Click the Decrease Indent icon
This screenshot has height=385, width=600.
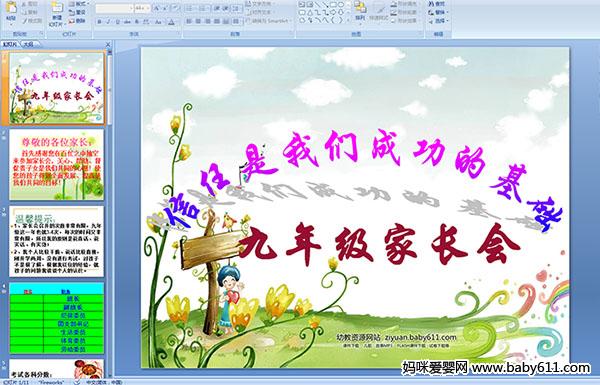(x=217, y=8)
